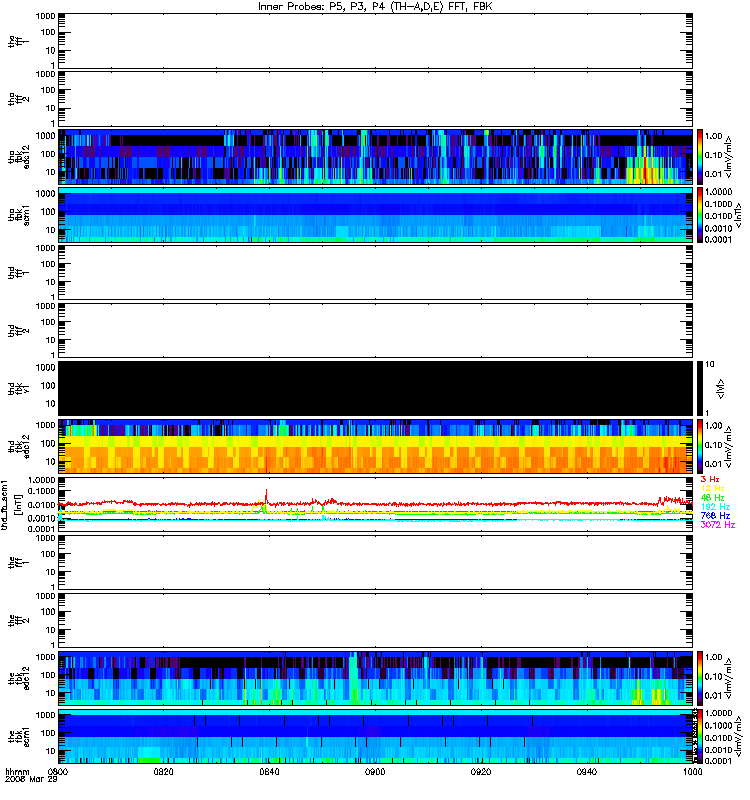Click the 0820 time axis label

pyautogui.click(x=163, y=772)
